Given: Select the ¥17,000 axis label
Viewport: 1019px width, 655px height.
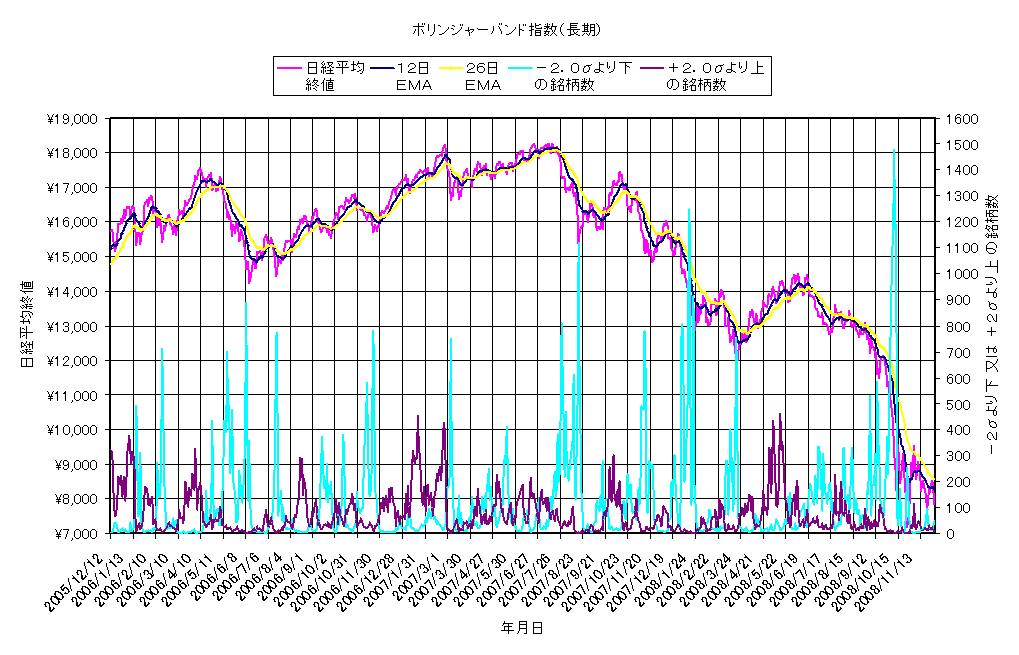Looking at the screenshot, I should 72,188.
